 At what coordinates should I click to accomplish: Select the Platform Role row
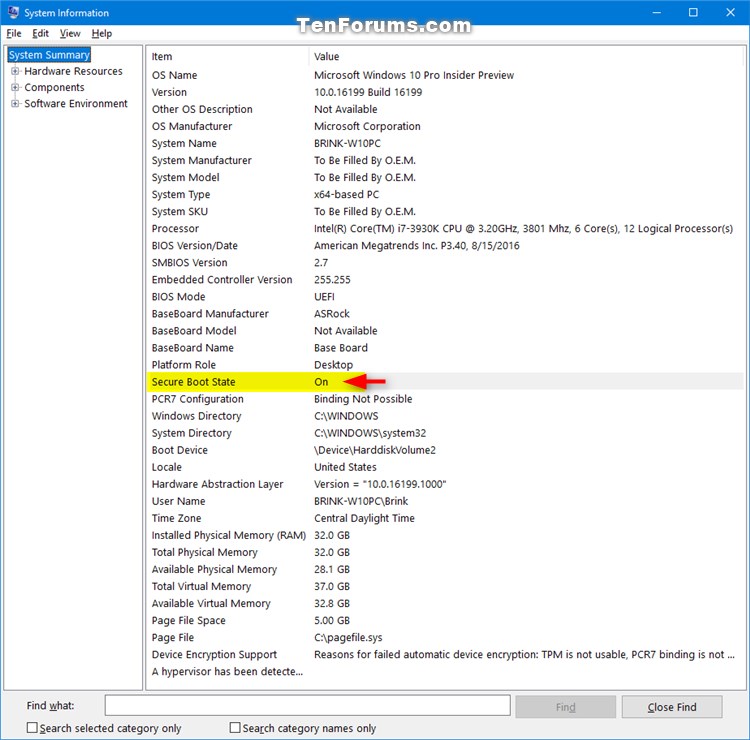pos(445,365)
